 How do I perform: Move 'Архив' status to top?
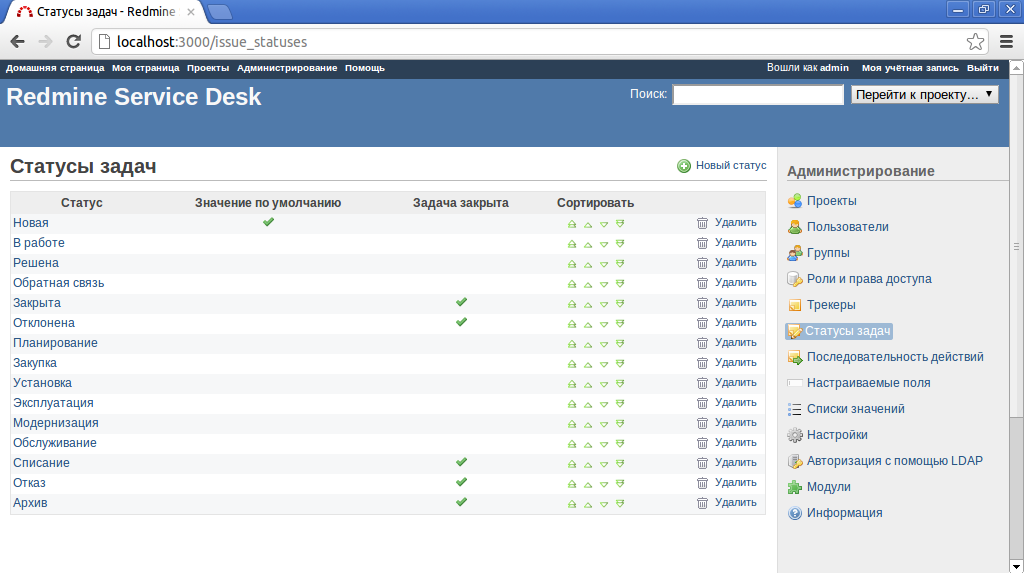pos(572,504)
